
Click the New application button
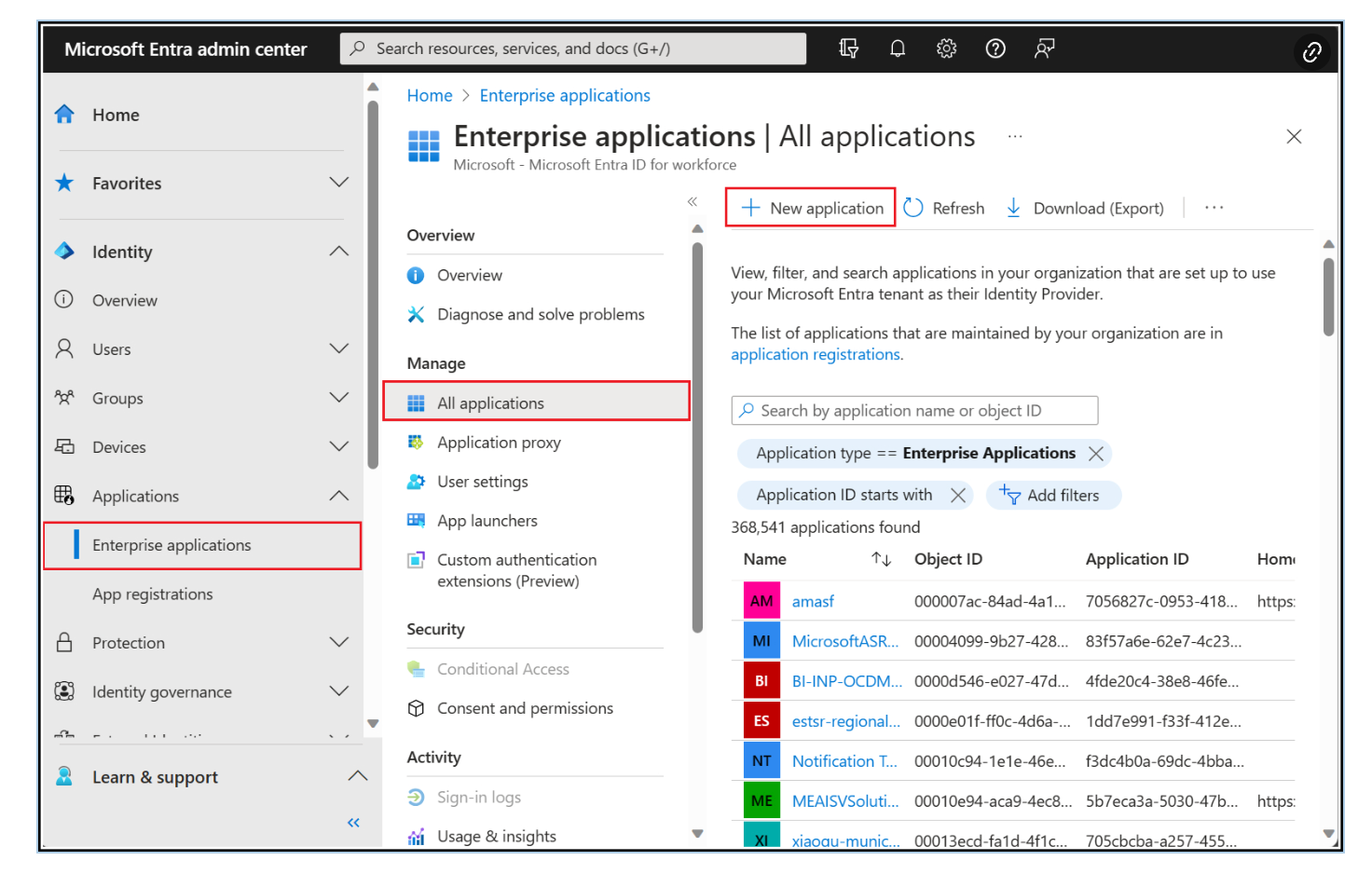[811, 207]
